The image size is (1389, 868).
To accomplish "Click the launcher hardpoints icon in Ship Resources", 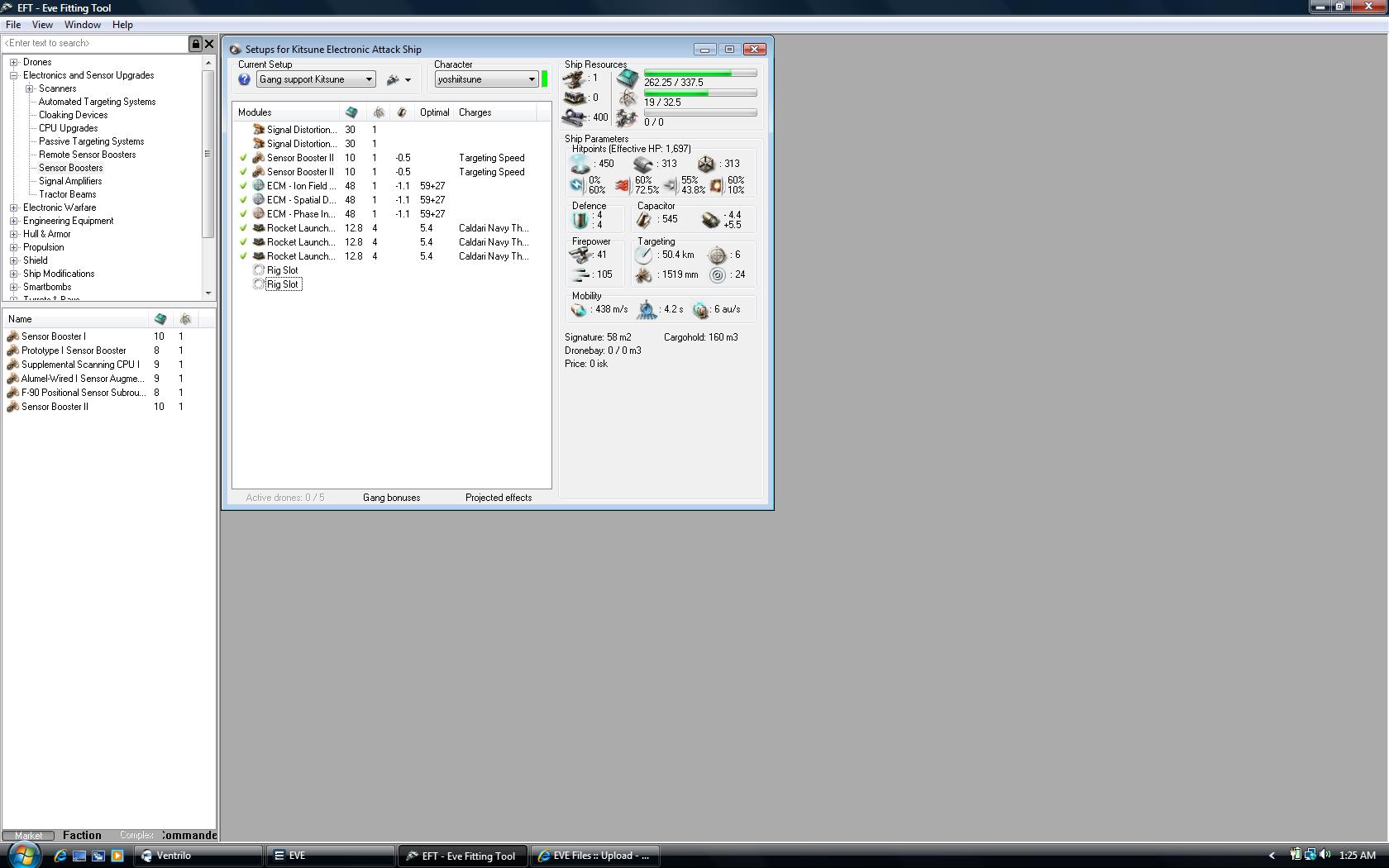I will (x=574, y=98).
